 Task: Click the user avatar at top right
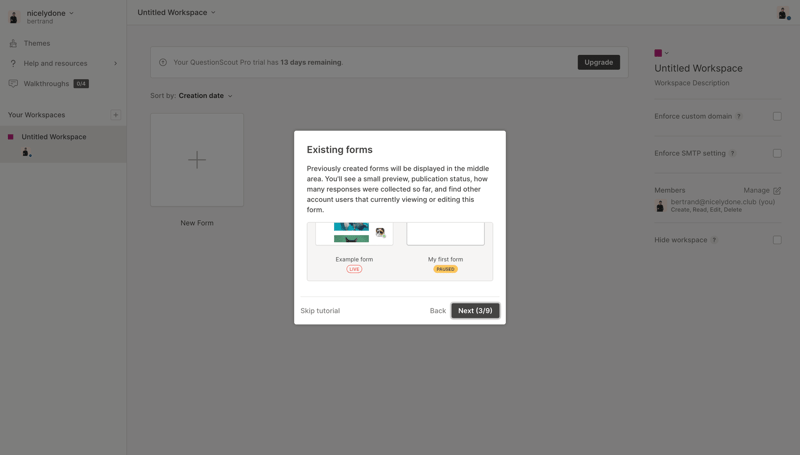click(x=783, y=13)
